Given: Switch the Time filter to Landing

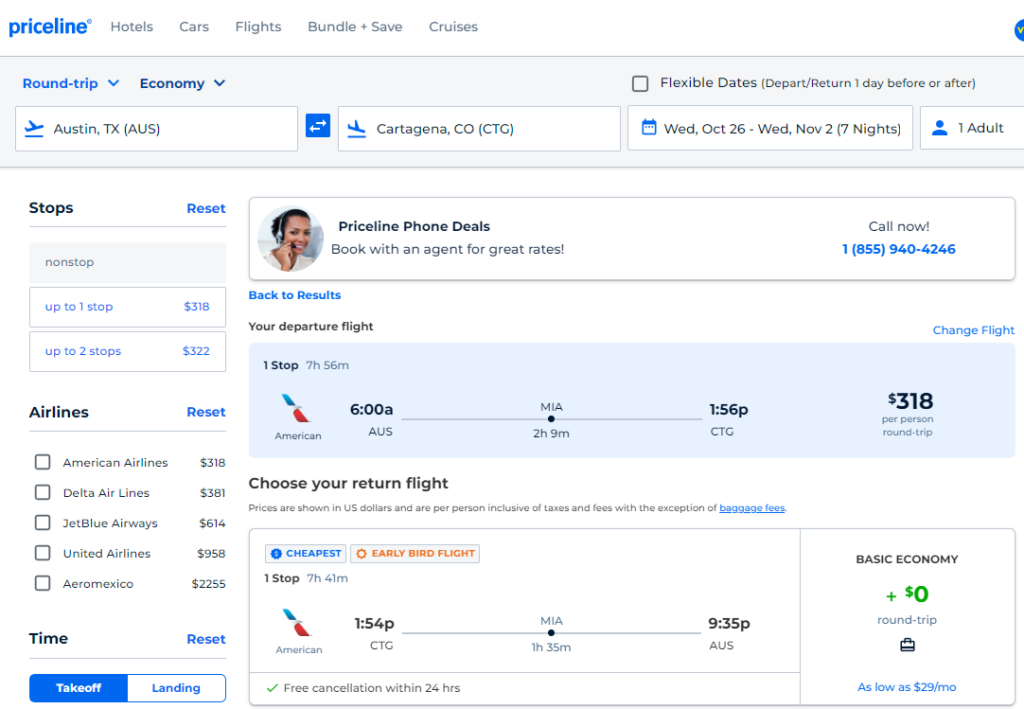Looking at the screenshot, I should click(x=176, y=688).
